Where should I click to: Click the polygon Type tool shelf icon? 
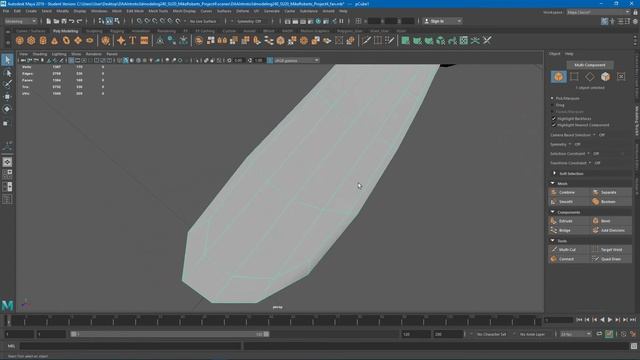pyautogui.click(x=133, y=40)
